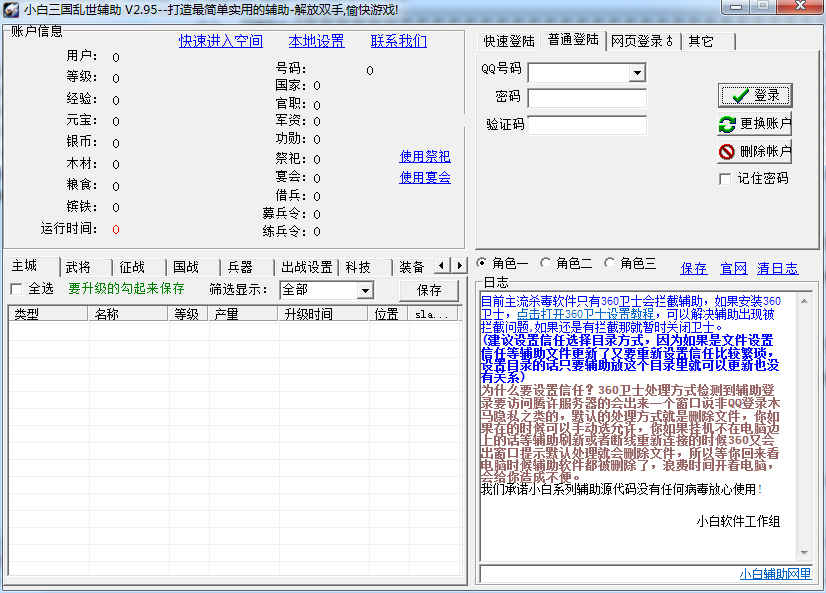Click the 小白软件工作组 signature text
This screenshot has height=593, width=826.
click(738, 521)
